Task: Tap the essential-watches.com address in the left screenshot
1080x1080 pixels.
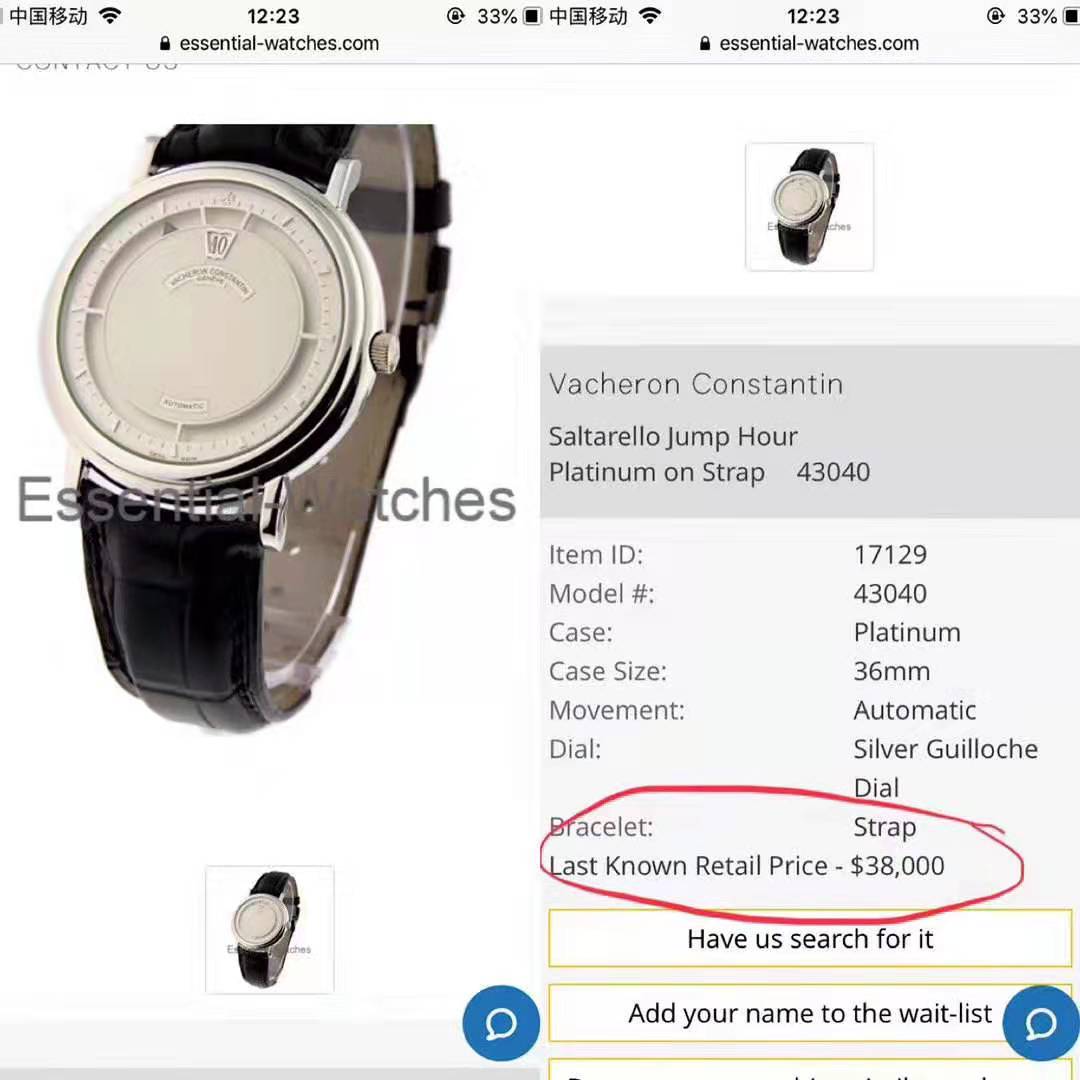Action: click(x=279, y=43)
